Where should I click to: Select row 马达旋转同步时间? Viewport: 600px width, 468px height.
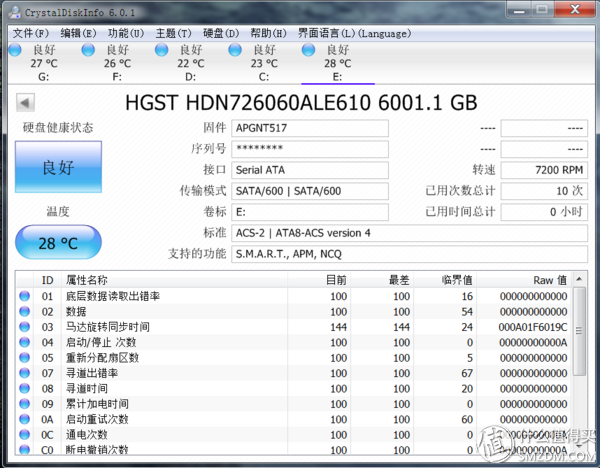coord(294,327)
